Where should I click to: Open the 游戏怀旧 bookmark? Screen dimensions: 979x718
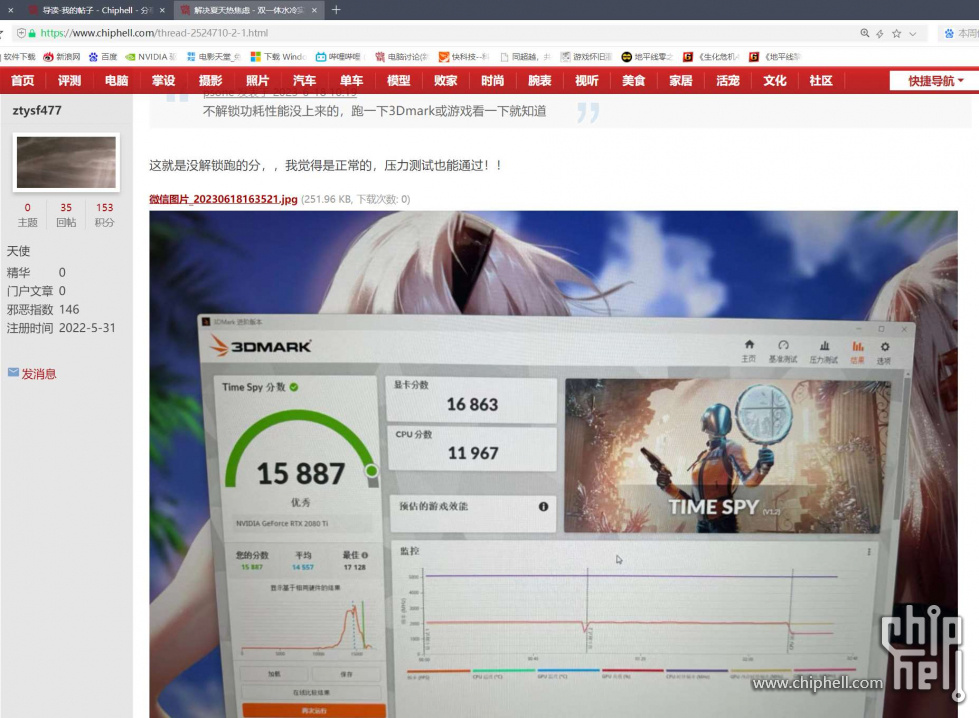tap(586, 57)
